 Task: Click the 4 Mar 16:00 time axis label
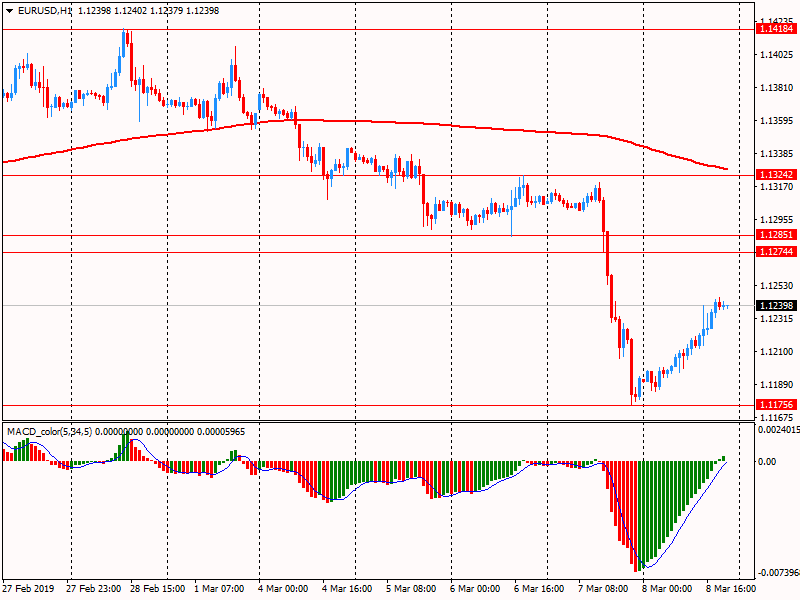click(347, 589)
